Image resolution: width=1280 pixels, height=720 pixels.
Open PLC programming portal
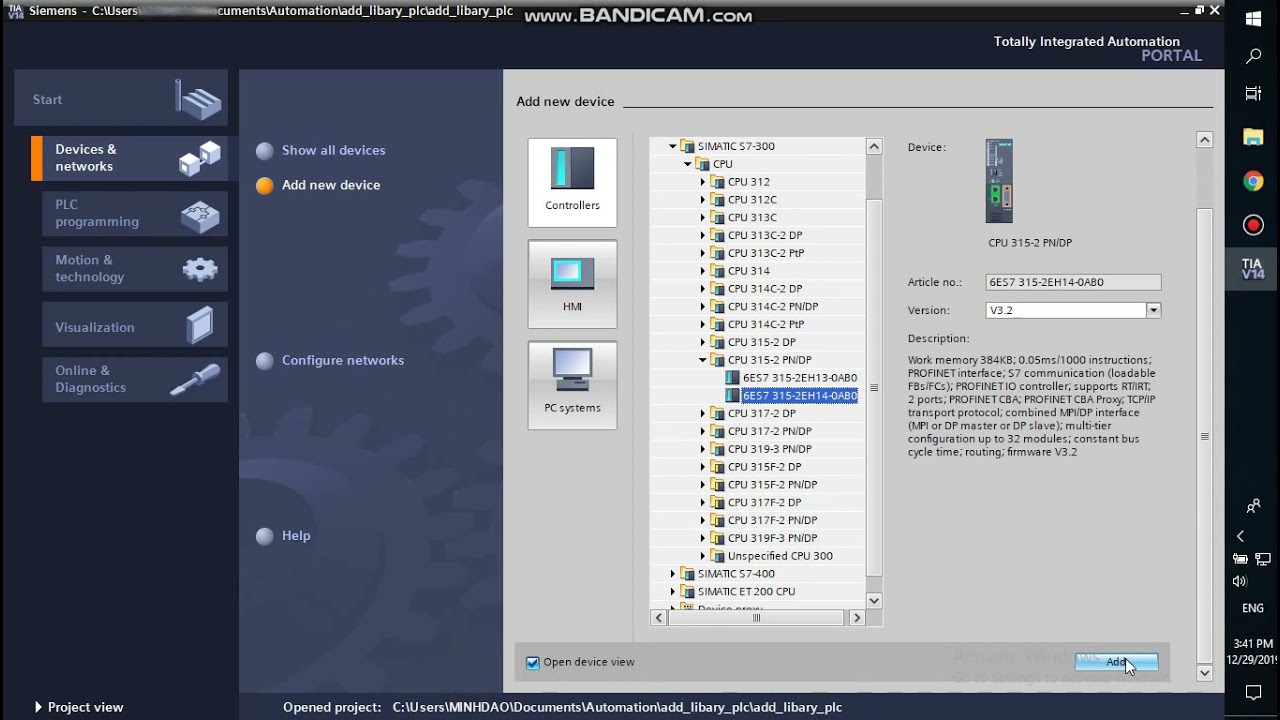tap(135, 213)
